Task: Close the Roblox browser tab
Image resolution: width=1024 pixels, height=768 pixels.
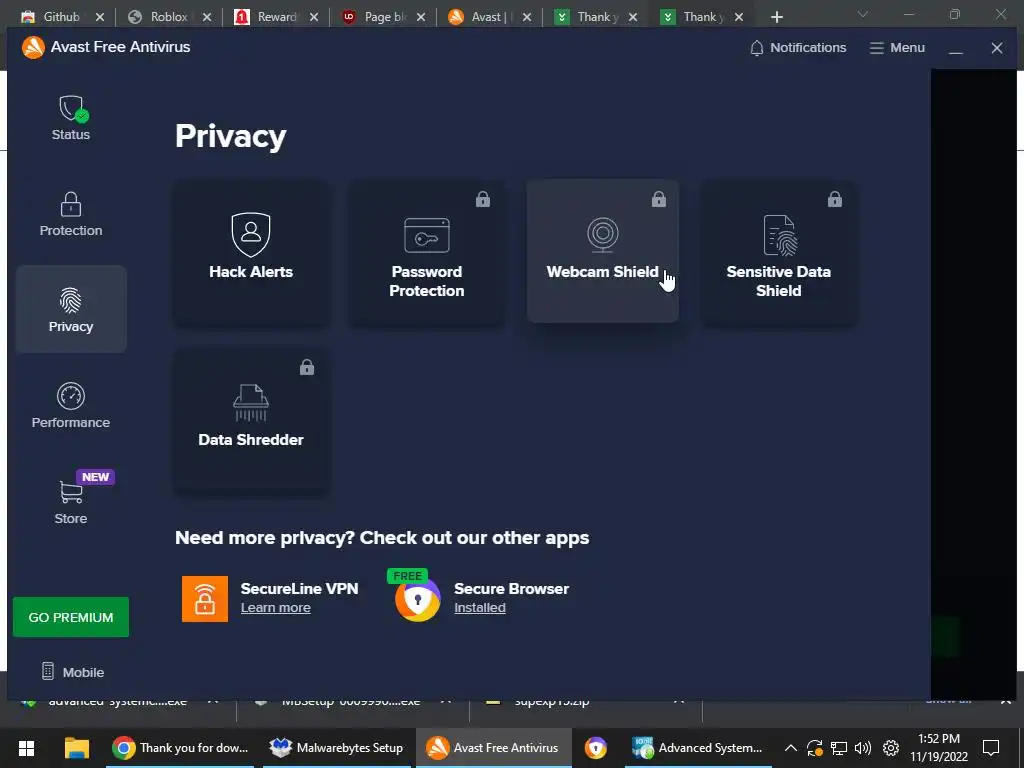Action: pyautogui.click(x=207, y=17)
